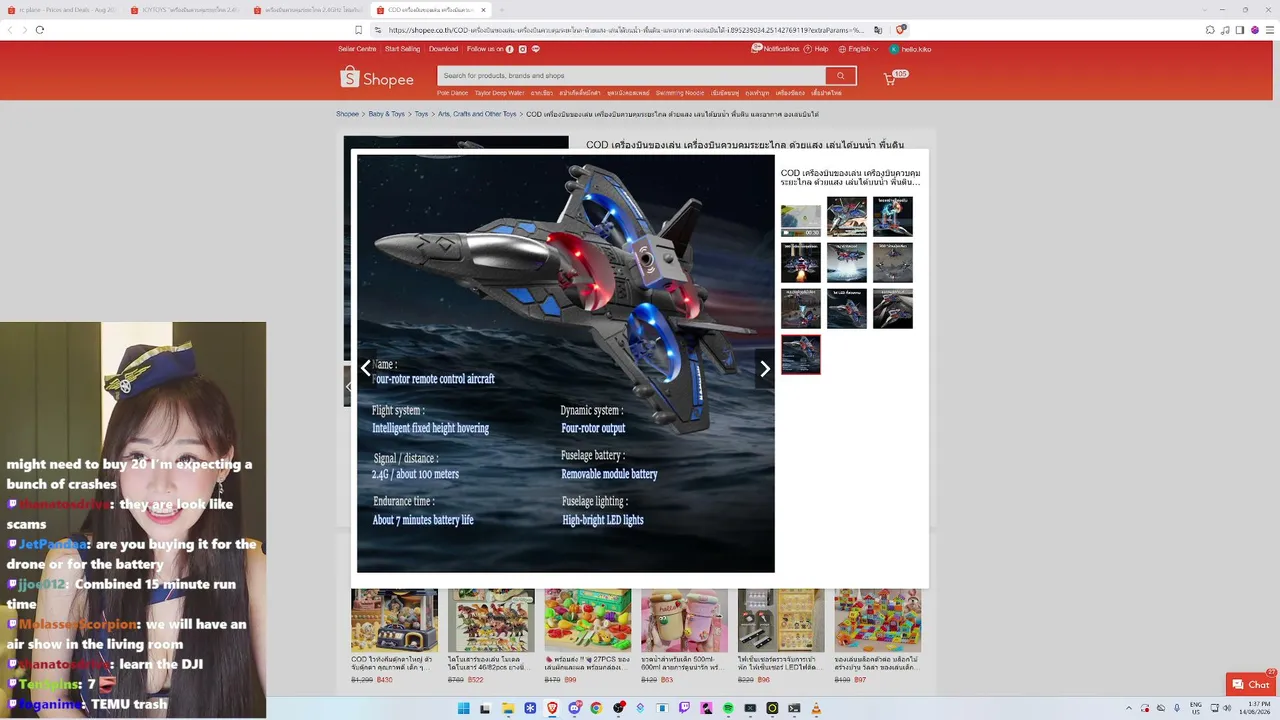Close the active COD product tab
Image resolution: width=1280 pixels, height=720 pixels.
[483, 10]
